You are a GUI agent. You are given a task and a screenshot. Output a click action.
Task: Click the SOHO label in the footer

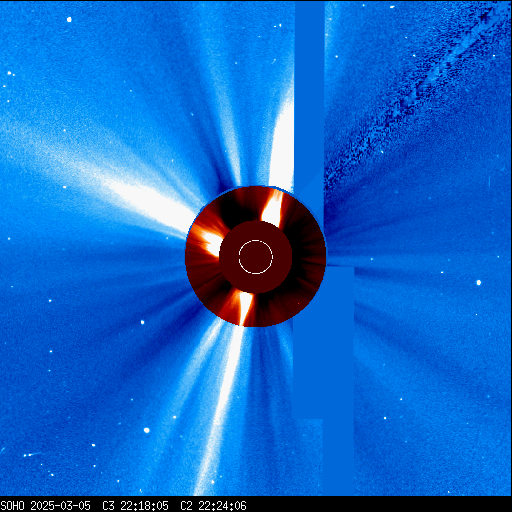click(x=13, y=506)
